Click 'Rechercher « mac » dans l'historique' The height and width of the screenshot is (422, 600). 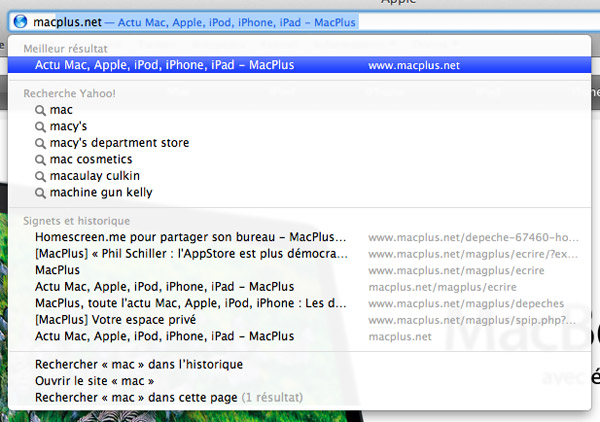coord(300,364)
